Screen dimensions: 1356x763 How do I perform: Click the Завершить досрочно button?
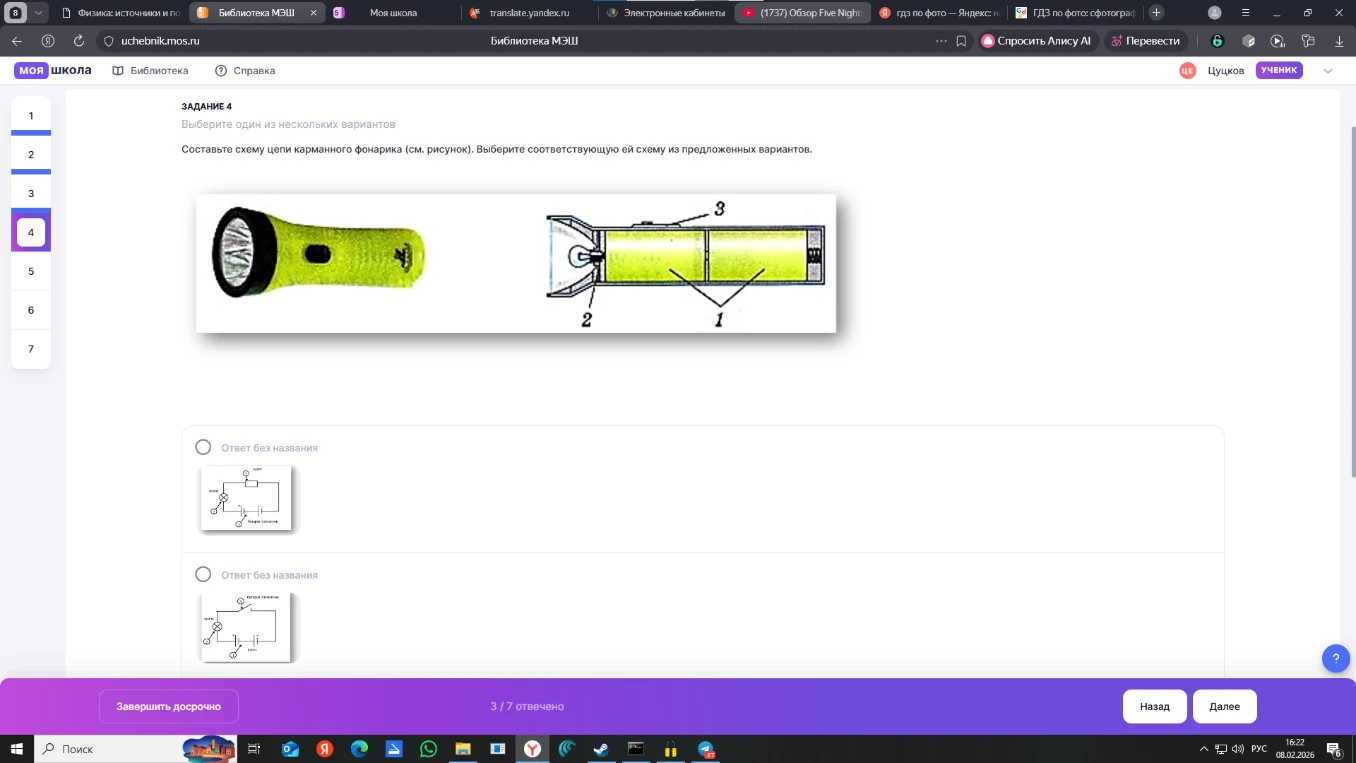point(168,706)
